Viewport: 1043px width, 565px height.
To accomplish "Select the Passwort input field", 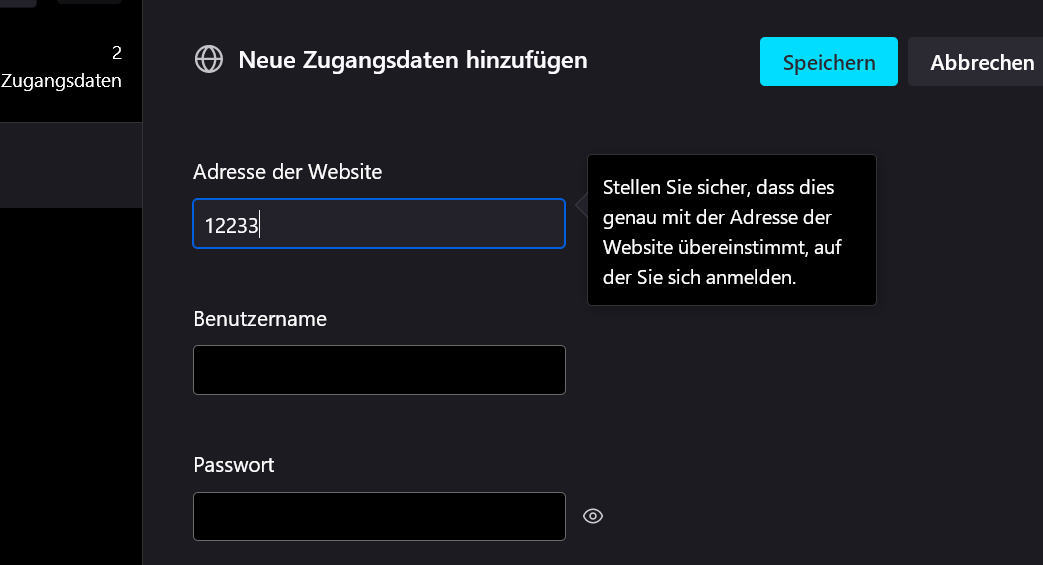I will tap(378, 516).
